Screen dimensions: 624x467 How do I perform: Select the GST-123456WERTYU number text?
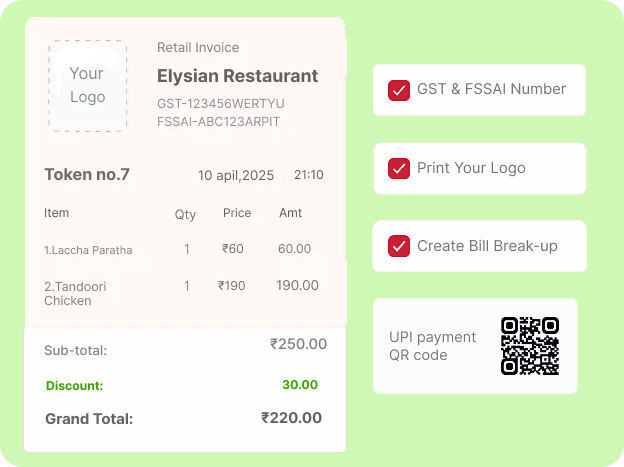coord(220,104)
